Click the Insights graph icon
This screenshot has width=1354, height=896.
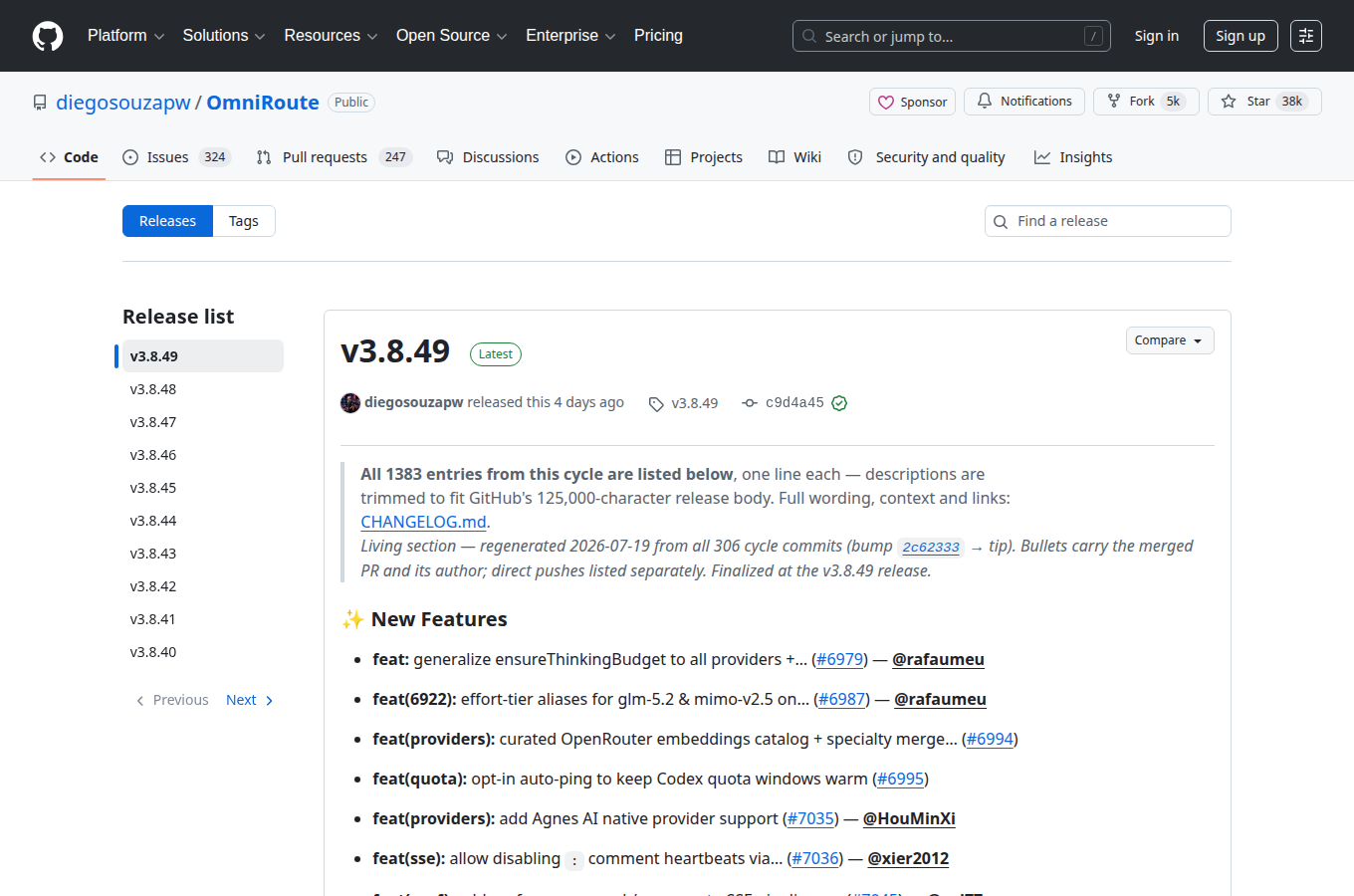pos(1042,157)
